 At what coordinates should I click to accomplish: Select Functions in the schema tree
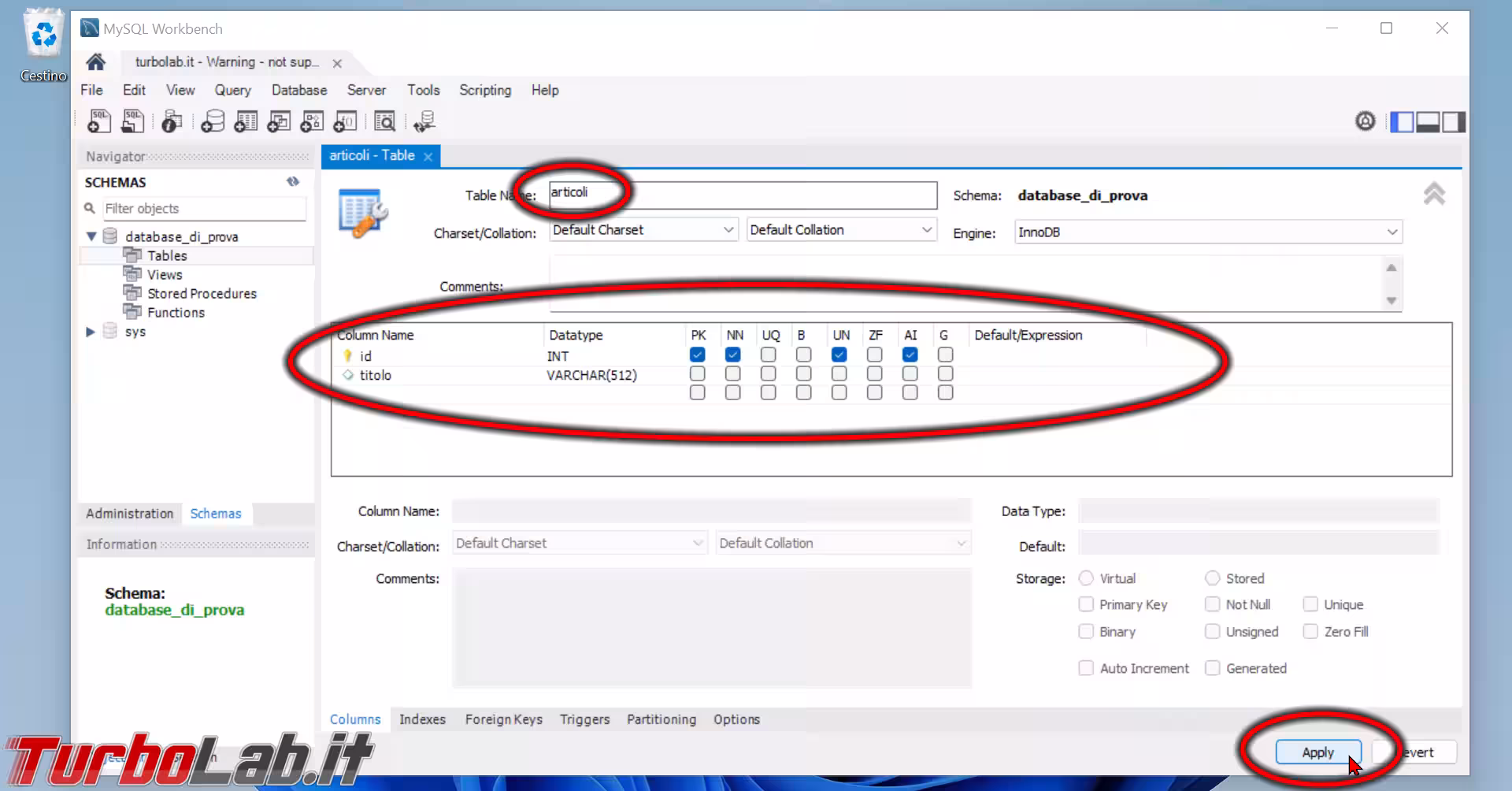(176, 312)
